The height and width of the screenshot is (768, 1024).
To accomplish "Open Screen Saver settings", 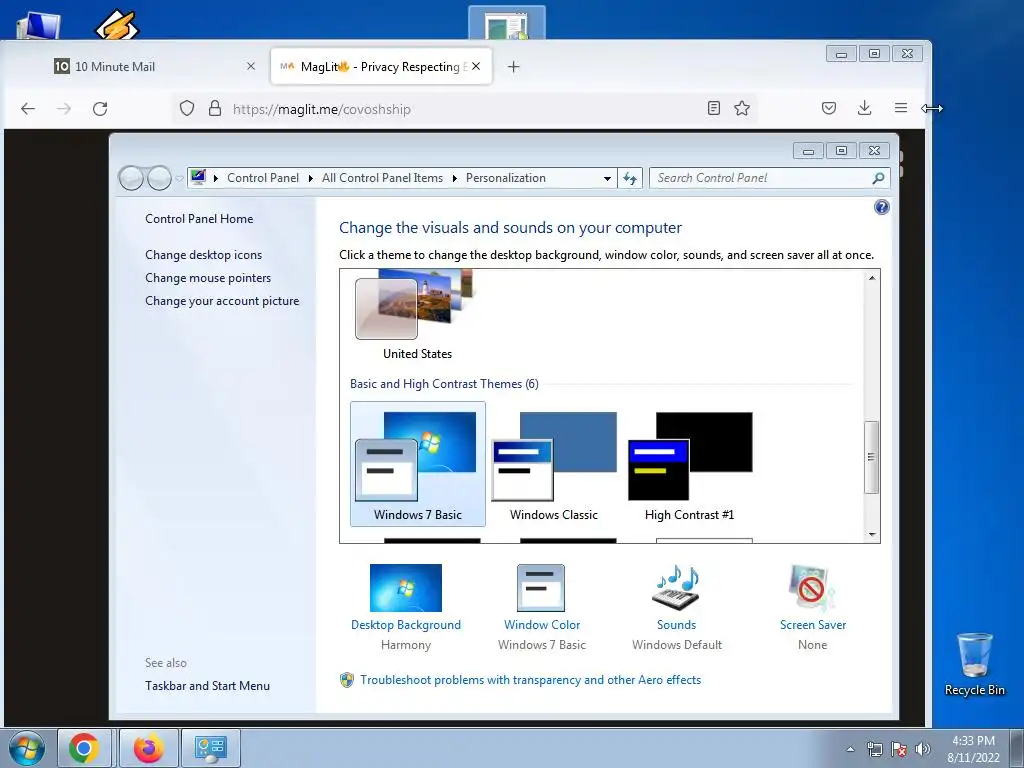I will (812, 607).
